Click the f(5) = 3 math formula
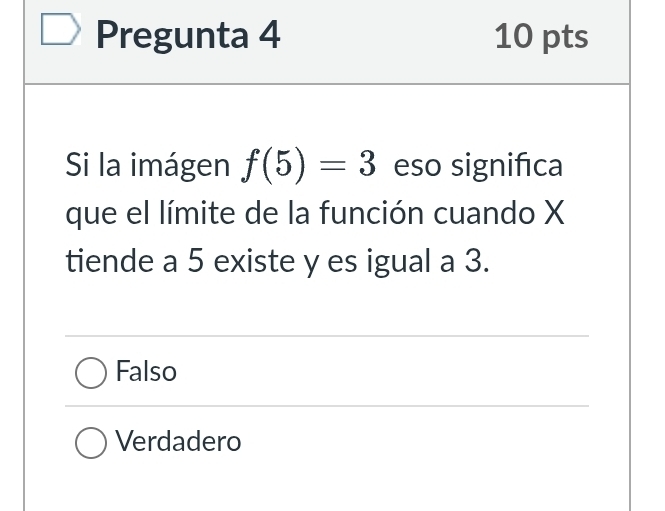The image size is (665, 511). click(307, 164)
